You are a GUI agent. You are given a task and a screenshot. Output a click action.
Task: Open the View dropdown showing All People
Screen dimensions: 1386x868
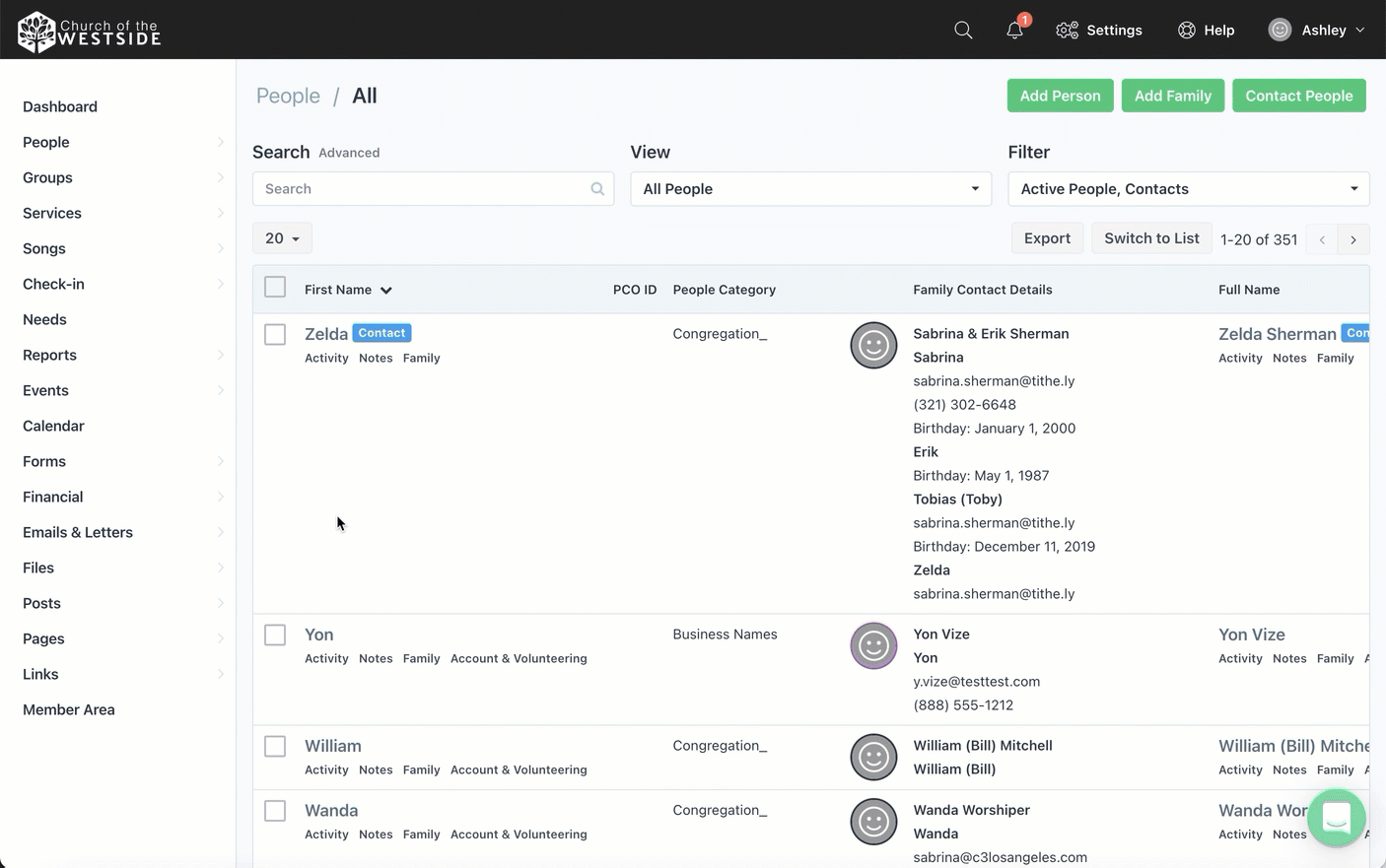[x=810, y=189]
